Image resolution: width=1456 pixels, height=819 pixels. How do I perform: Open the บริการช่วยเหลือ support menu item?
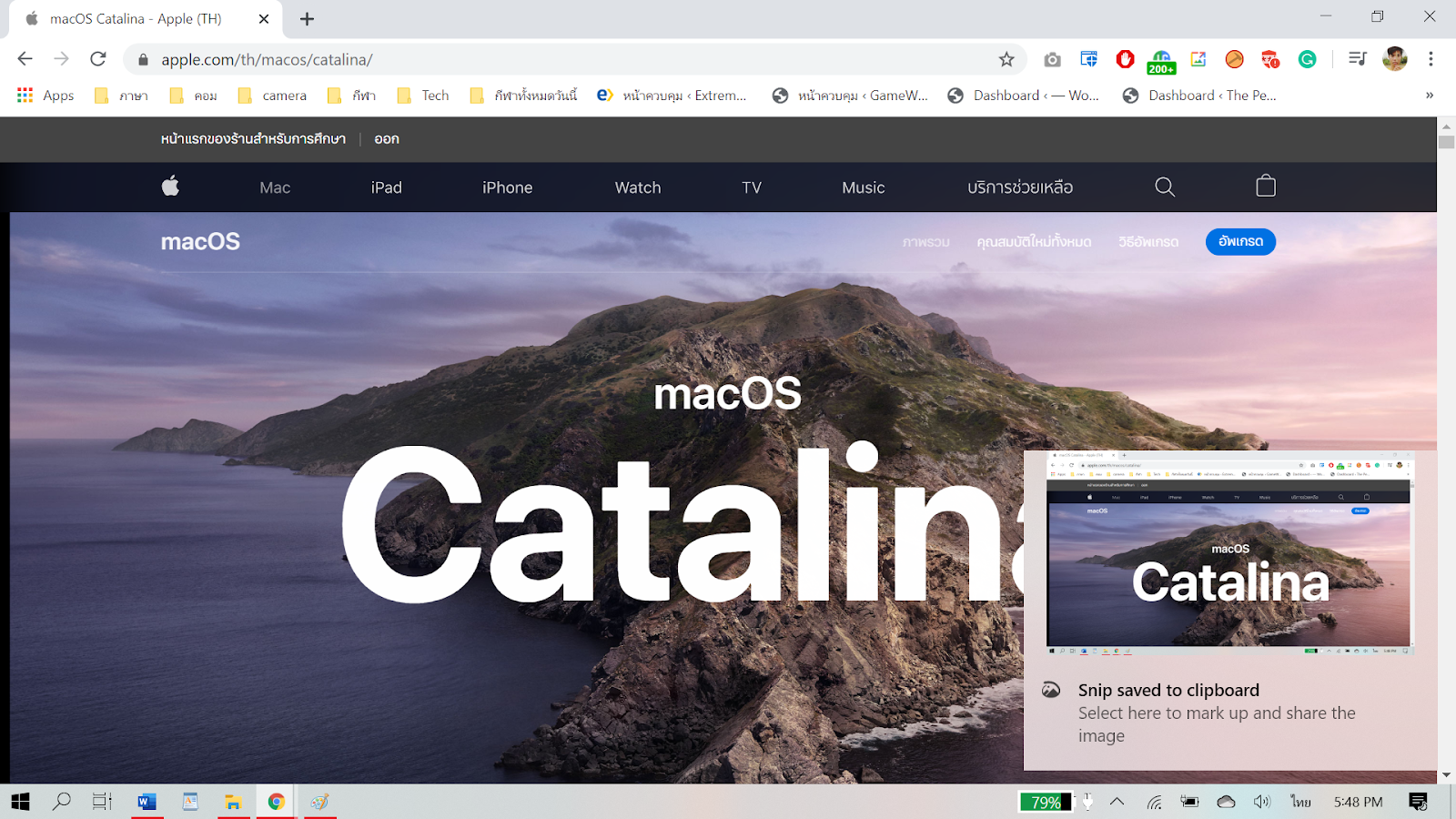tap(1020, 187)
